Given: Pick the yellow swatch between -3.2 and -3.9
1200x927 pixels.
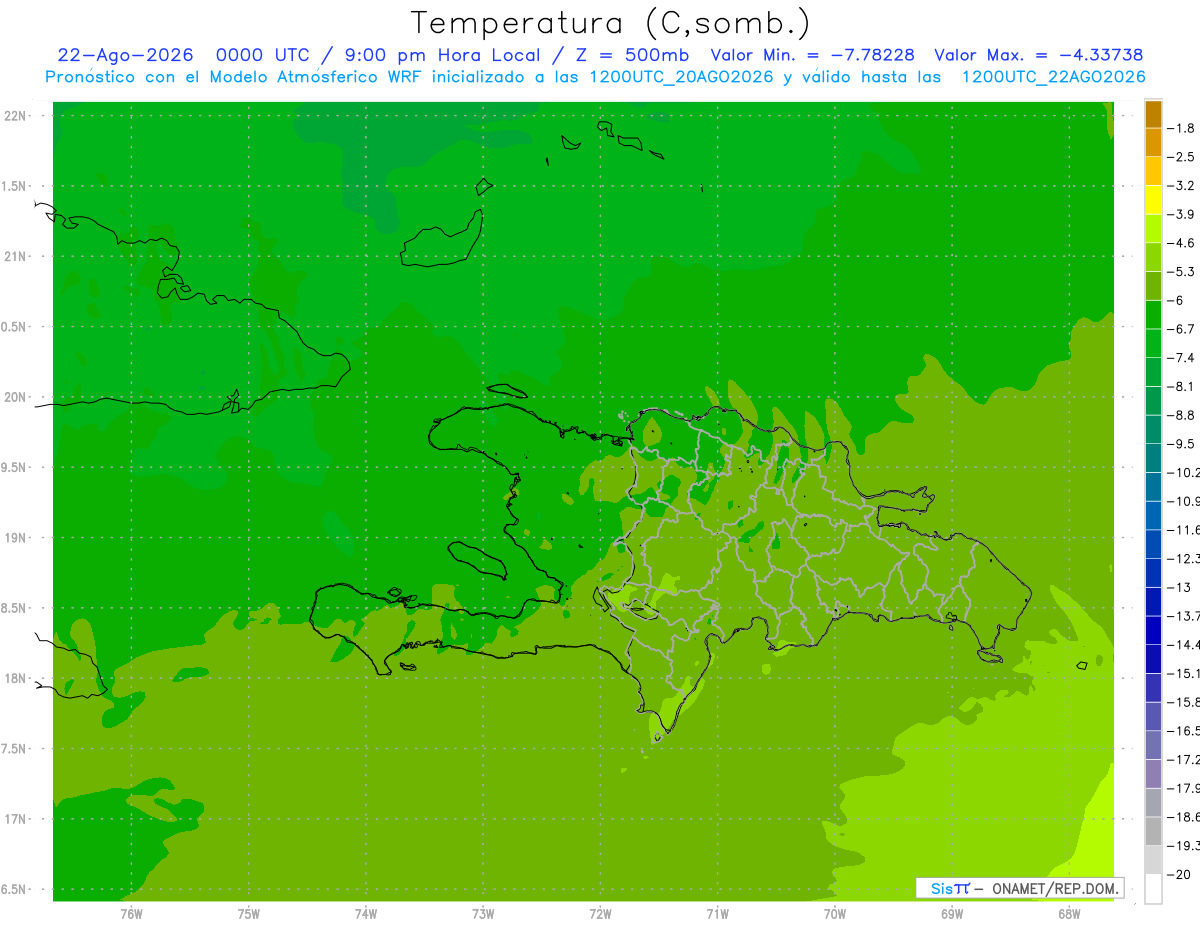Looking at the screenshot, I should [1153, 200].
